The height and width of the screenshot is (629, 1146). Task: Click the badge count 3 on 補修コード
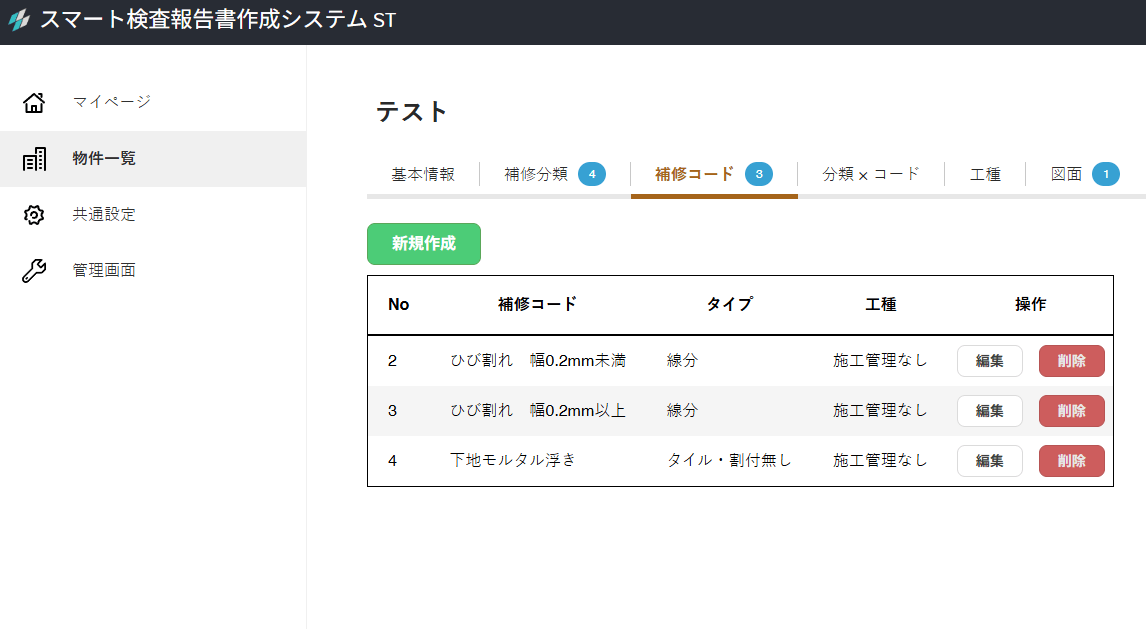759,174
